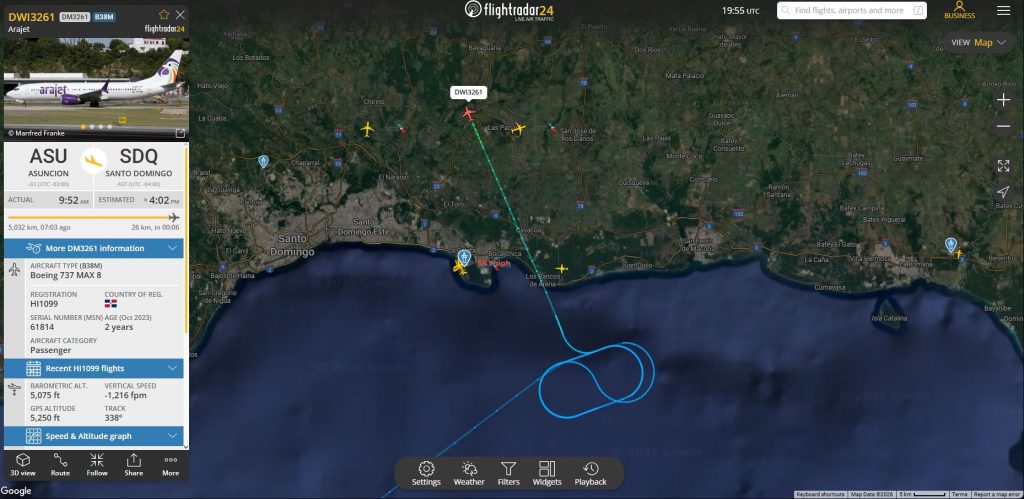
Task: Click the Follow aircraft icon
Action: tap(97, 464)
